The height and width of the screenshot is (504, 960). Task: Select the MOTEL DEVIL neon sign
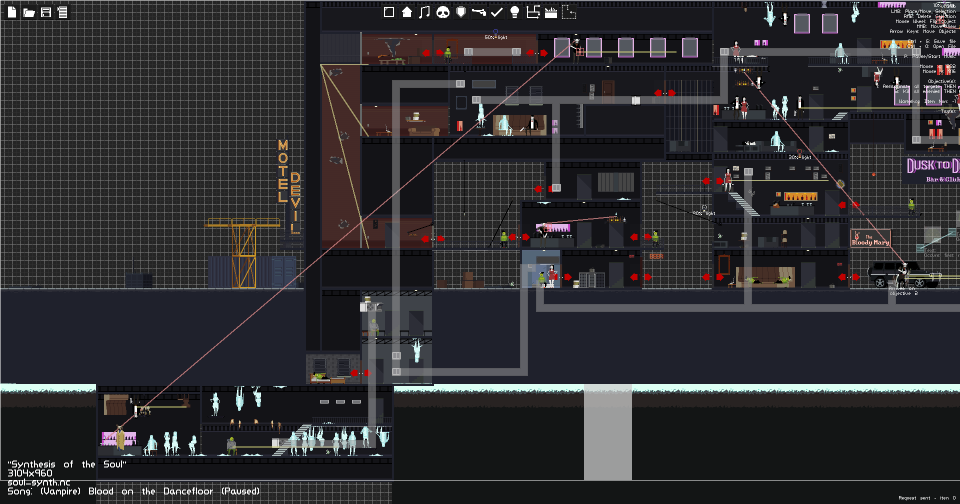coord(290,187)
